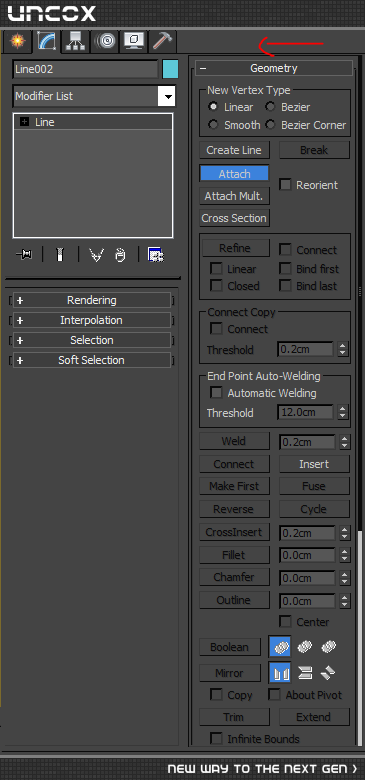Open the Create panel tab
This screenshot has height=780, width=365.
coord(17,41)
